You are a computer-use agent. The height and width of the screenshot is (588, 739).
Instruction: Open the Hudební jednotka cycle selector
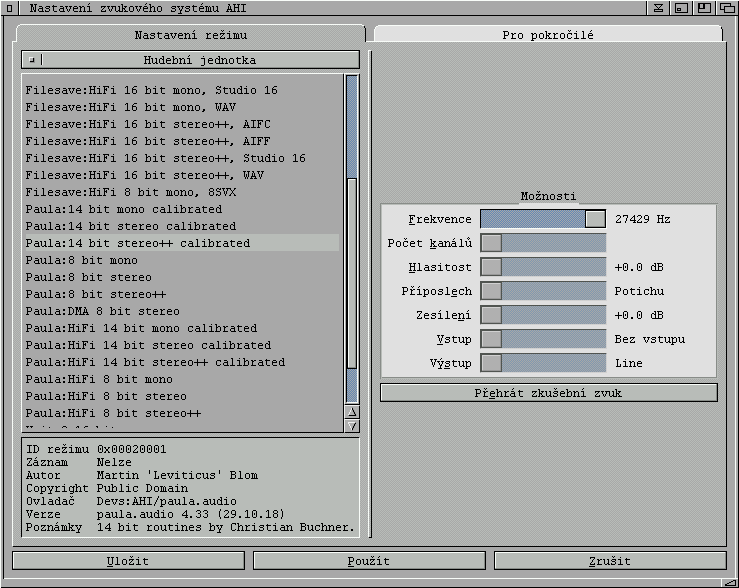tap(199, 60)
